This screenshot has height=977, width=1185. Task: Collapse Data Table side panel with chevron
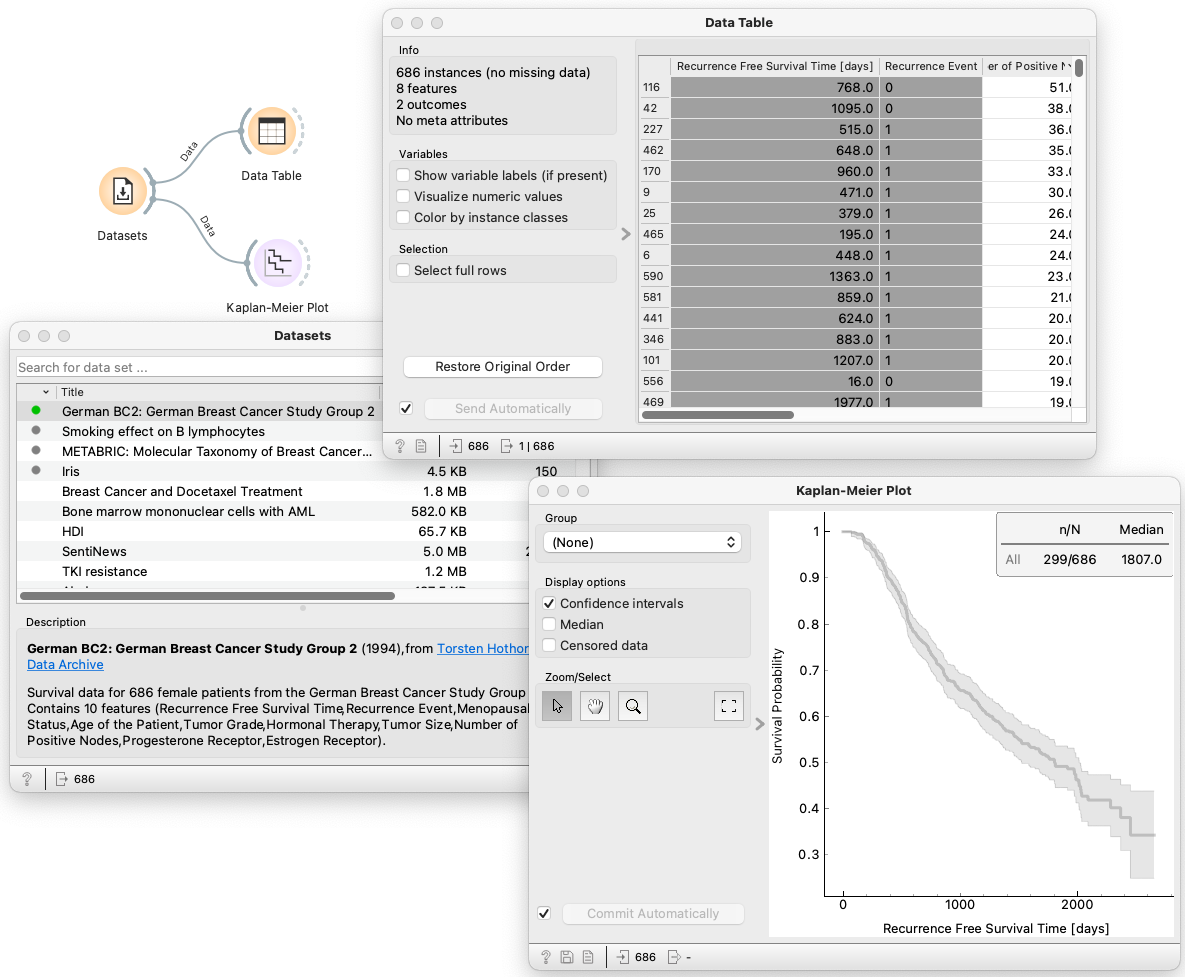pos(626,234)
